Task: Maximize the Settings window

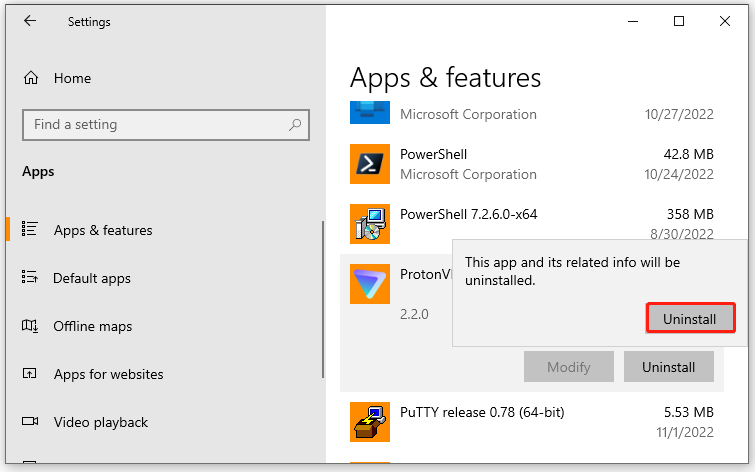Action: click(679, 21)
